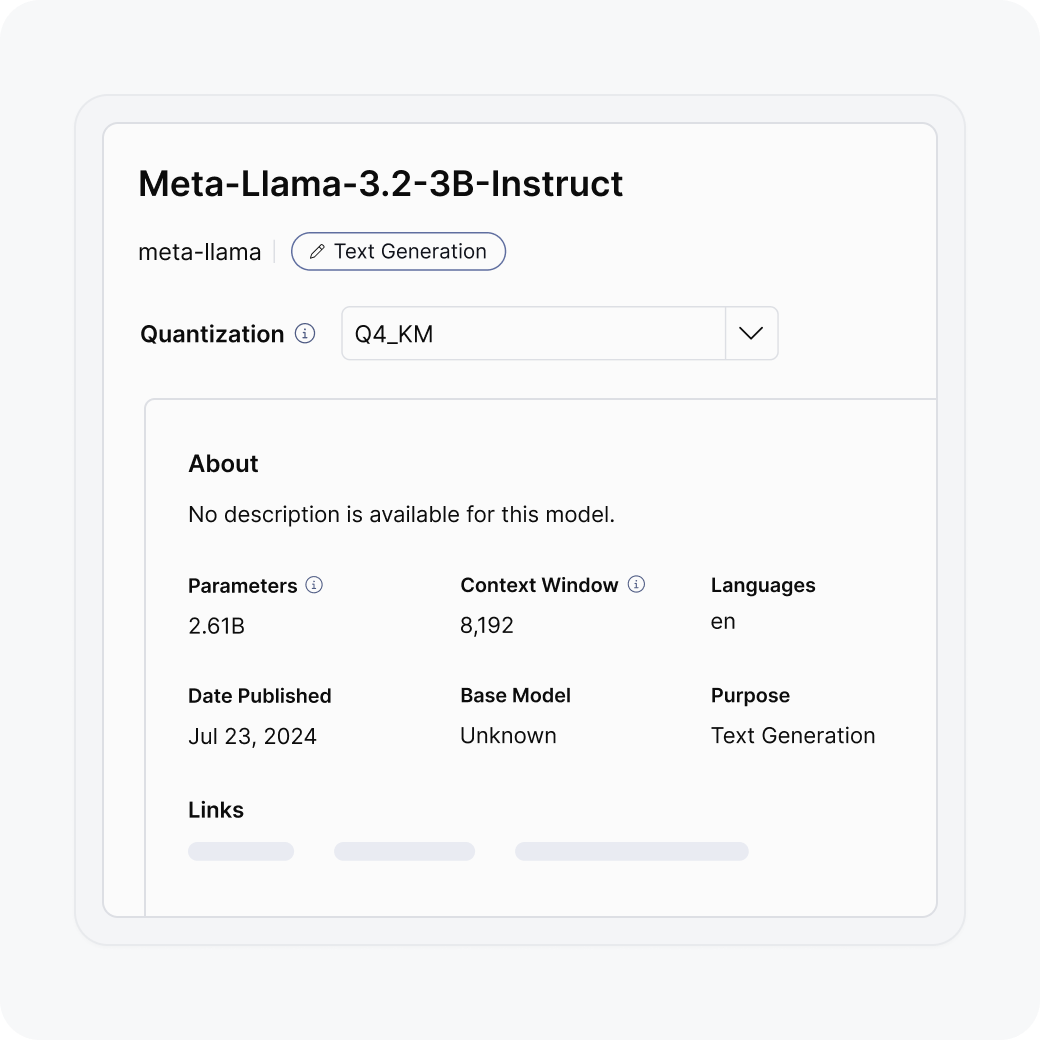Open the middle placeholder link under Links
The image size is (1040, 1040).
pos(404,851)
